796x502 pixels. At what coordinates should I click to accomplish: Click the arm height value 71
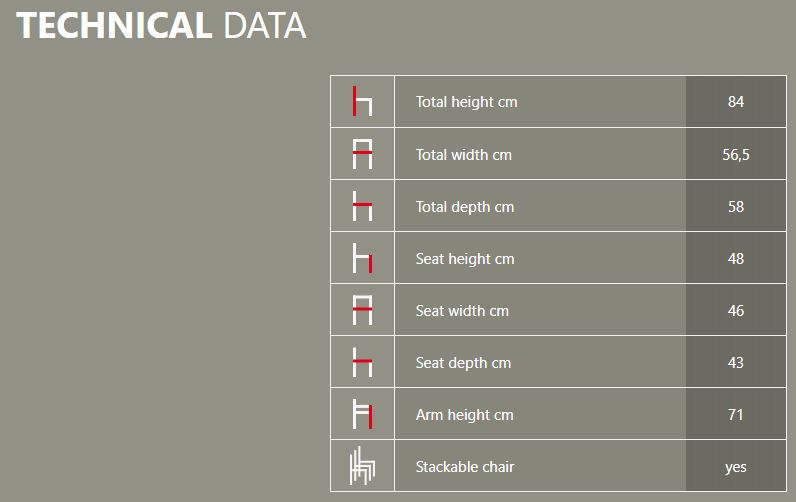coord(736,415)
